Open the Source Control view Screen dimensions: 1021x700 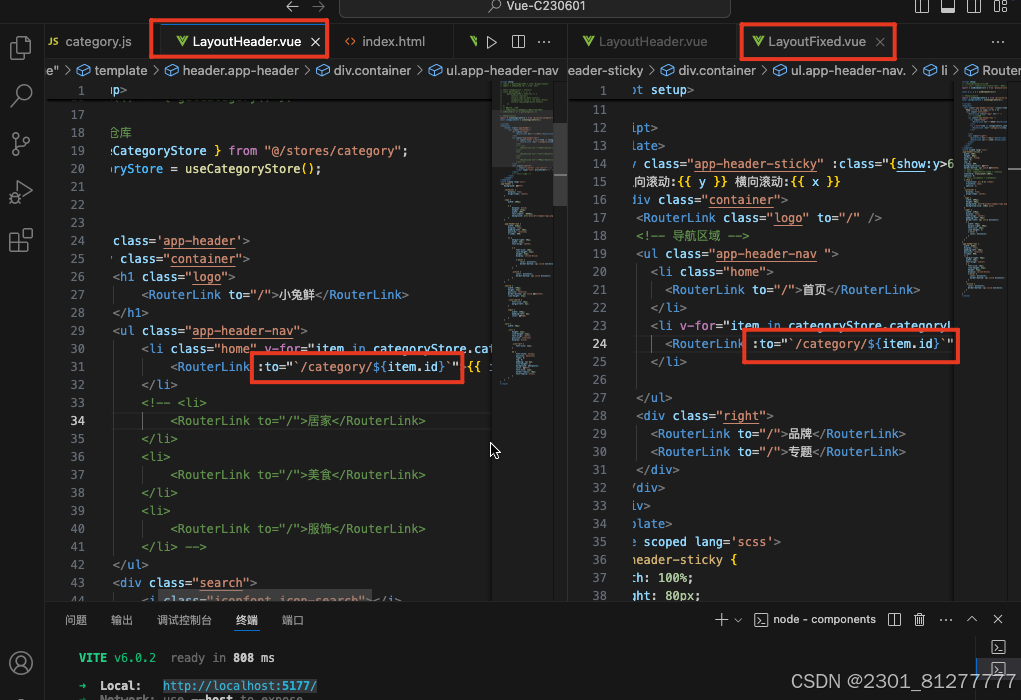(21, 144)
